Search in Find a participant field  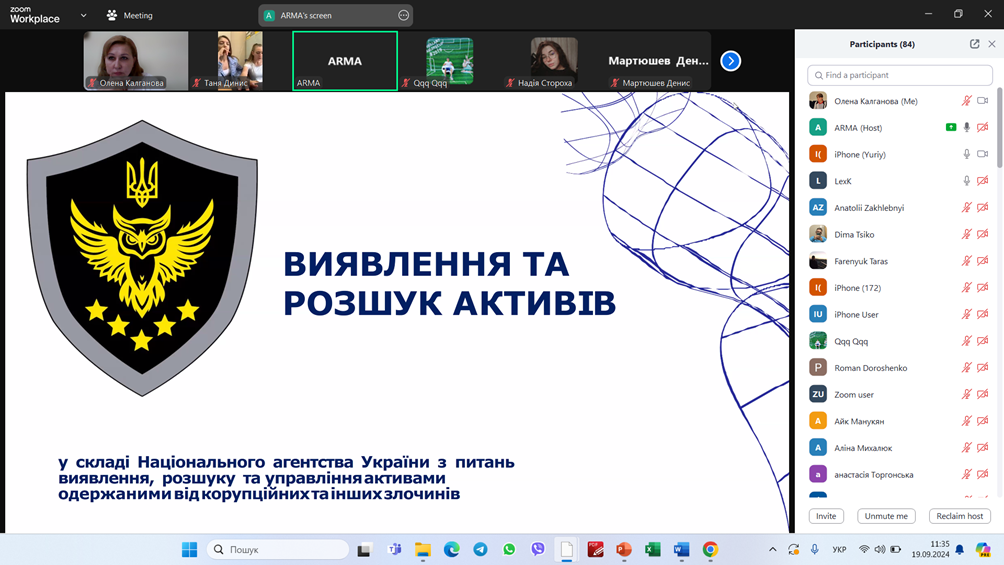tap(900, 75)
